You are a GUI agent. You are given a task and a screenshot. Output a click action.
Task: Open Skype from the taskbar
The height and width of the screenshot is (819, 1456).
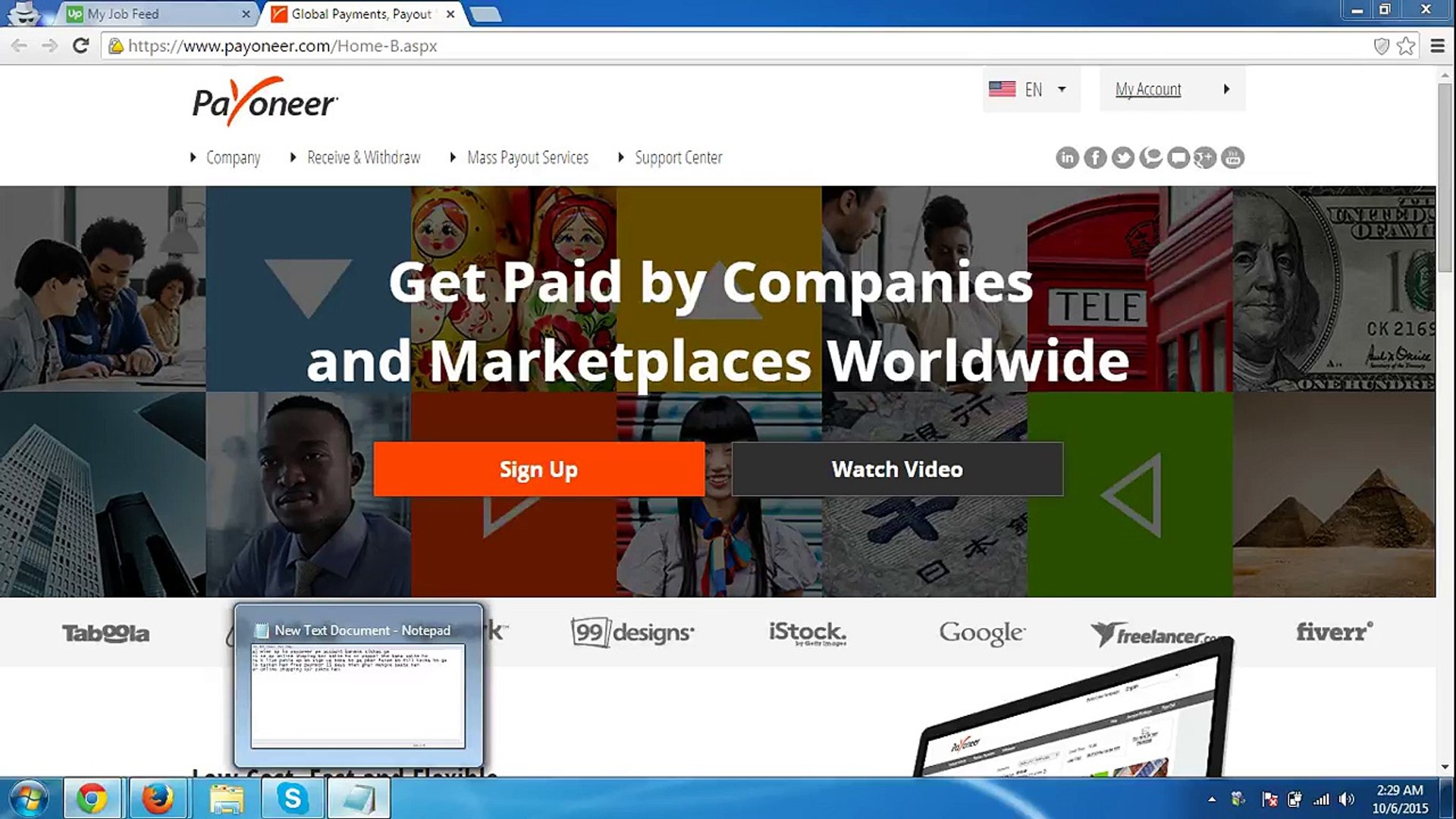pyautogui.click(x=291, y=798)
